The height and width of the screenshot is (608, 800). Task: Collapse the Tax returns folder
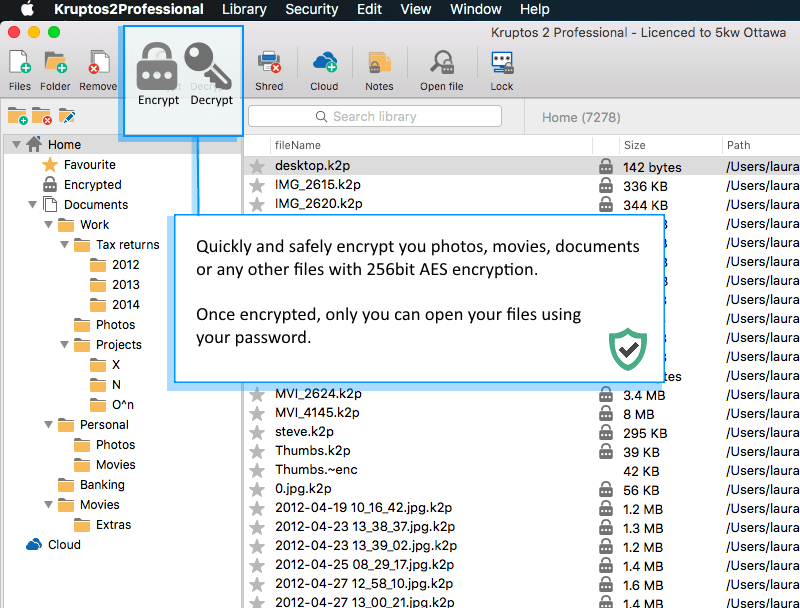(81, 245)
